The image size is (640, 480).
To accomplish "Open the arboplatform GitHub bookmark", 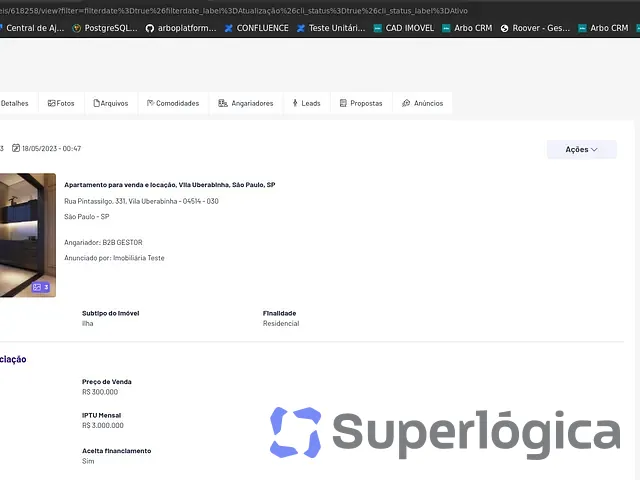I will (181, 28).
